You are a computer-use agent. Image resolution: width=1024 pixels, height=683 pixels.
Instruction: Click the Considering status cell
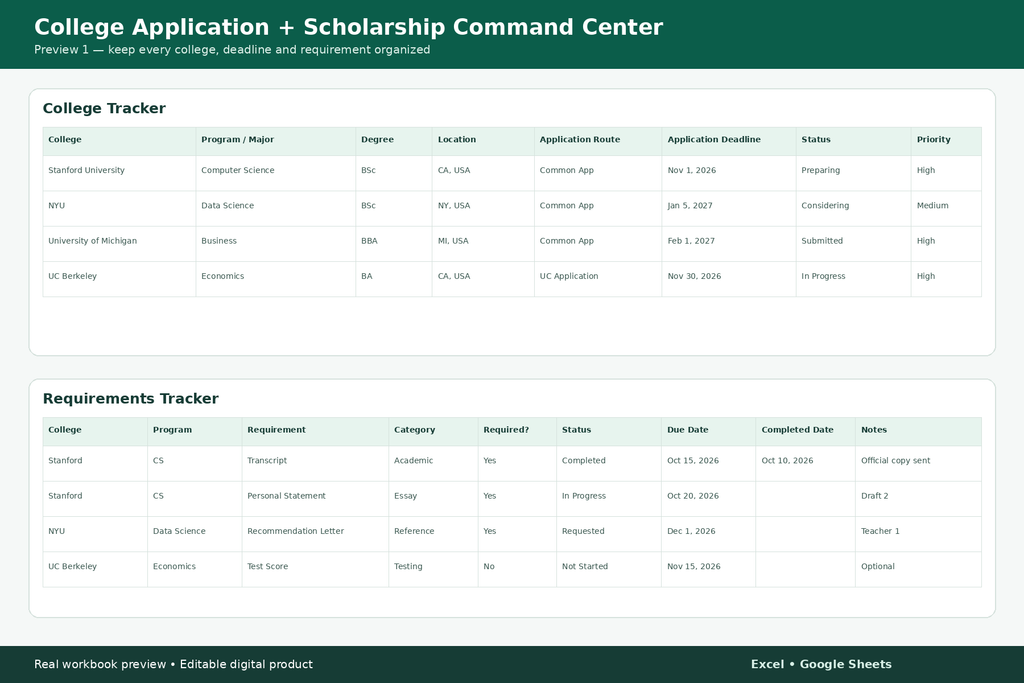pyautogui.click(x=854, y=208)
